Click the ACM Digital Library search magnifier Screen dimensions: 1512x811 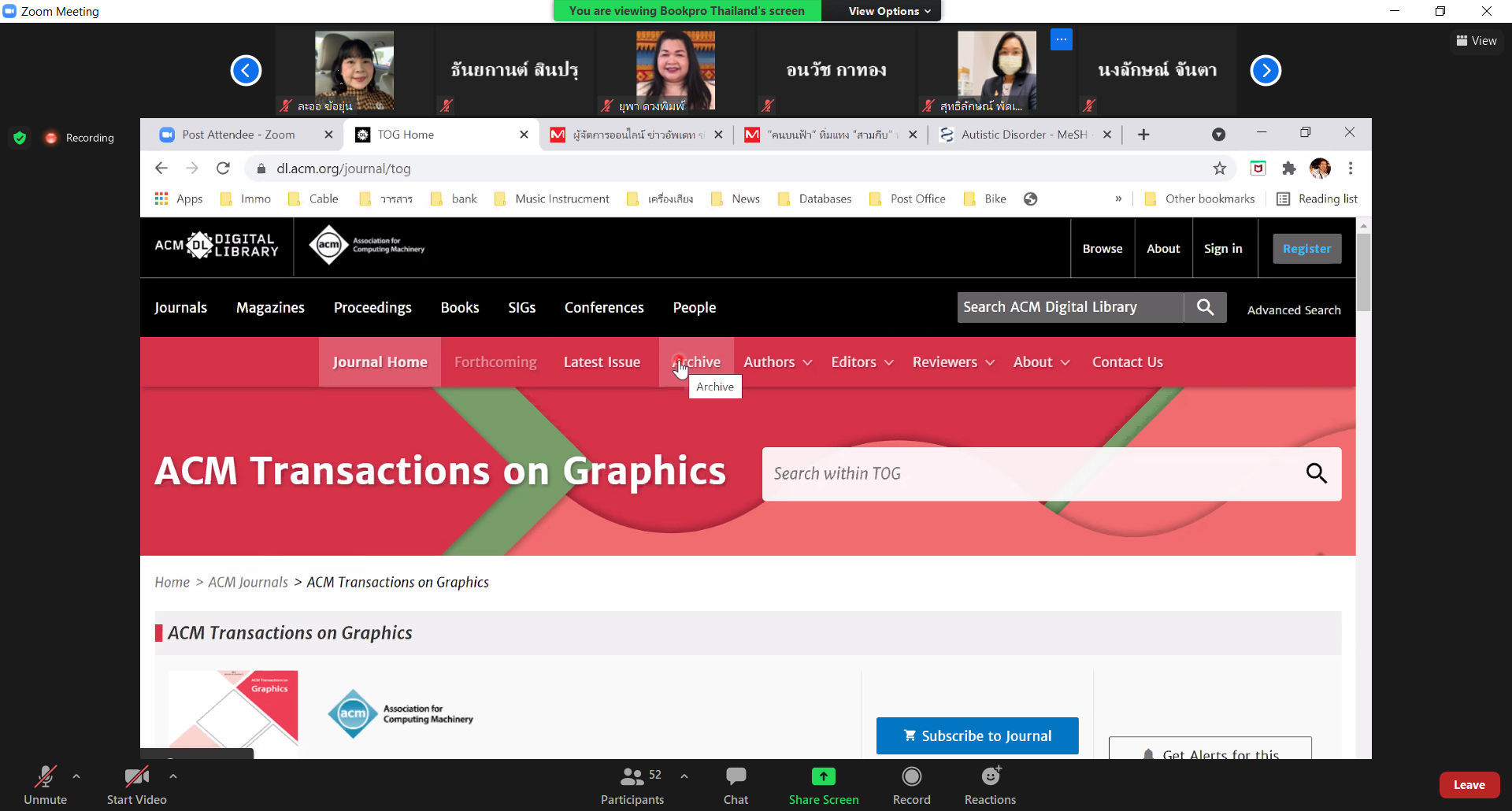tap(1205, 307)
